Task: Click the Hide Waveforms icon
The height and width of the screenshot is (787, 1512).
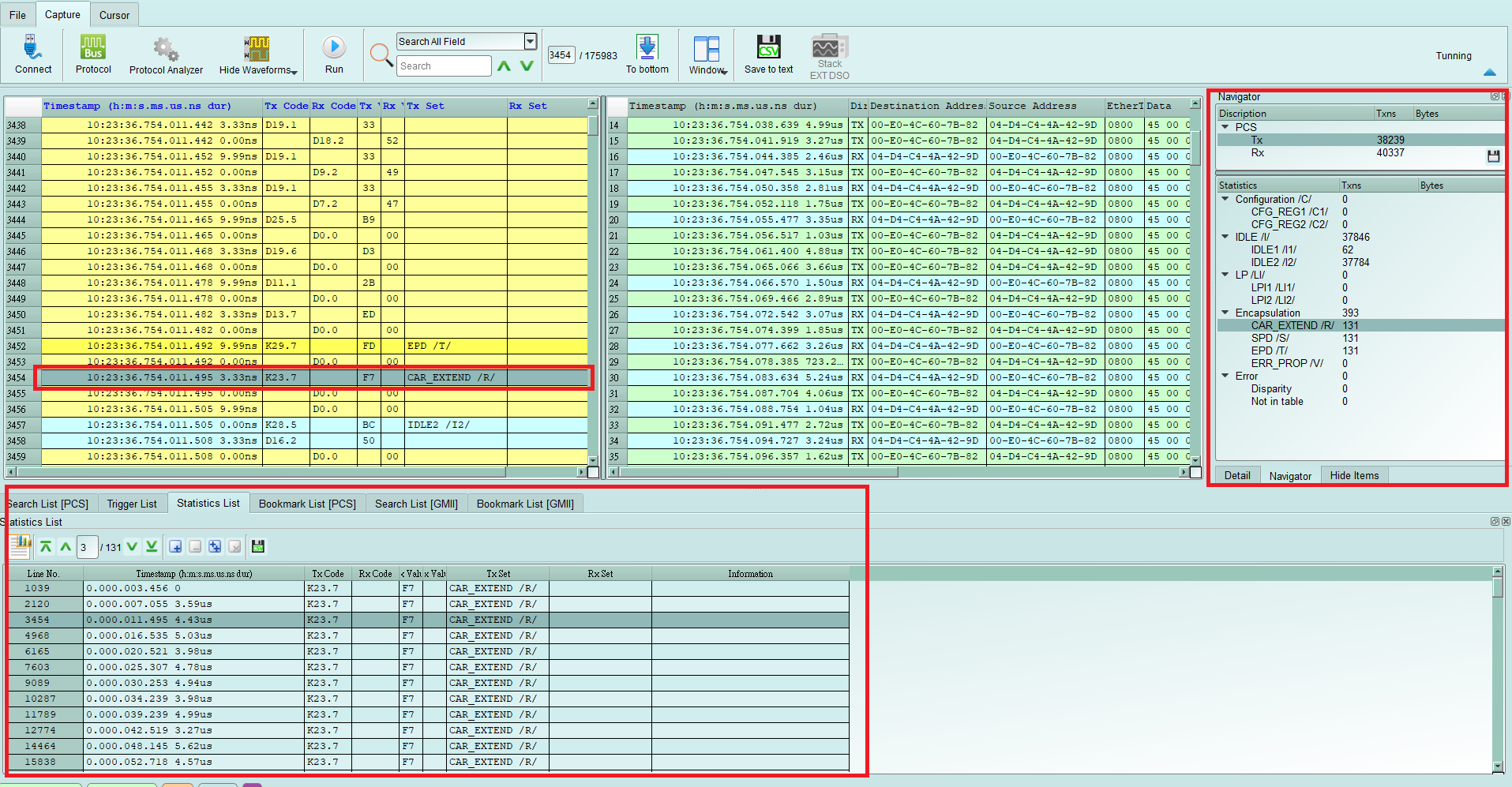Action: click(x=257, y=48)
